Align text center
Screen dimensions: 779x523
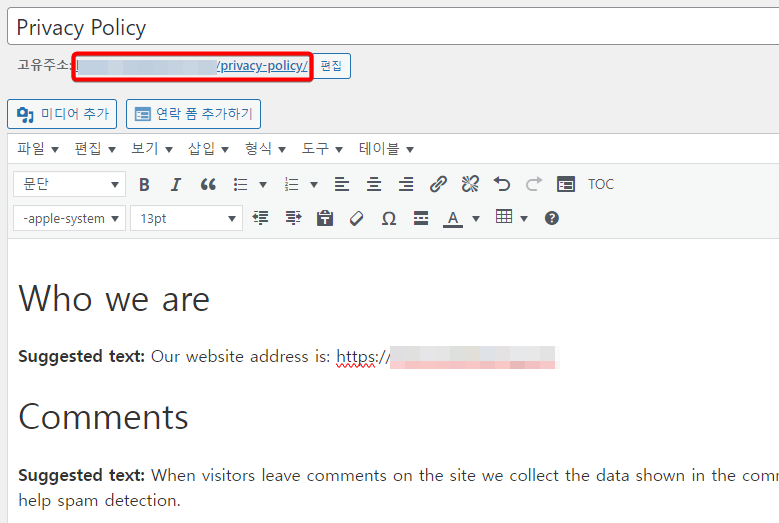click(374, 185)
